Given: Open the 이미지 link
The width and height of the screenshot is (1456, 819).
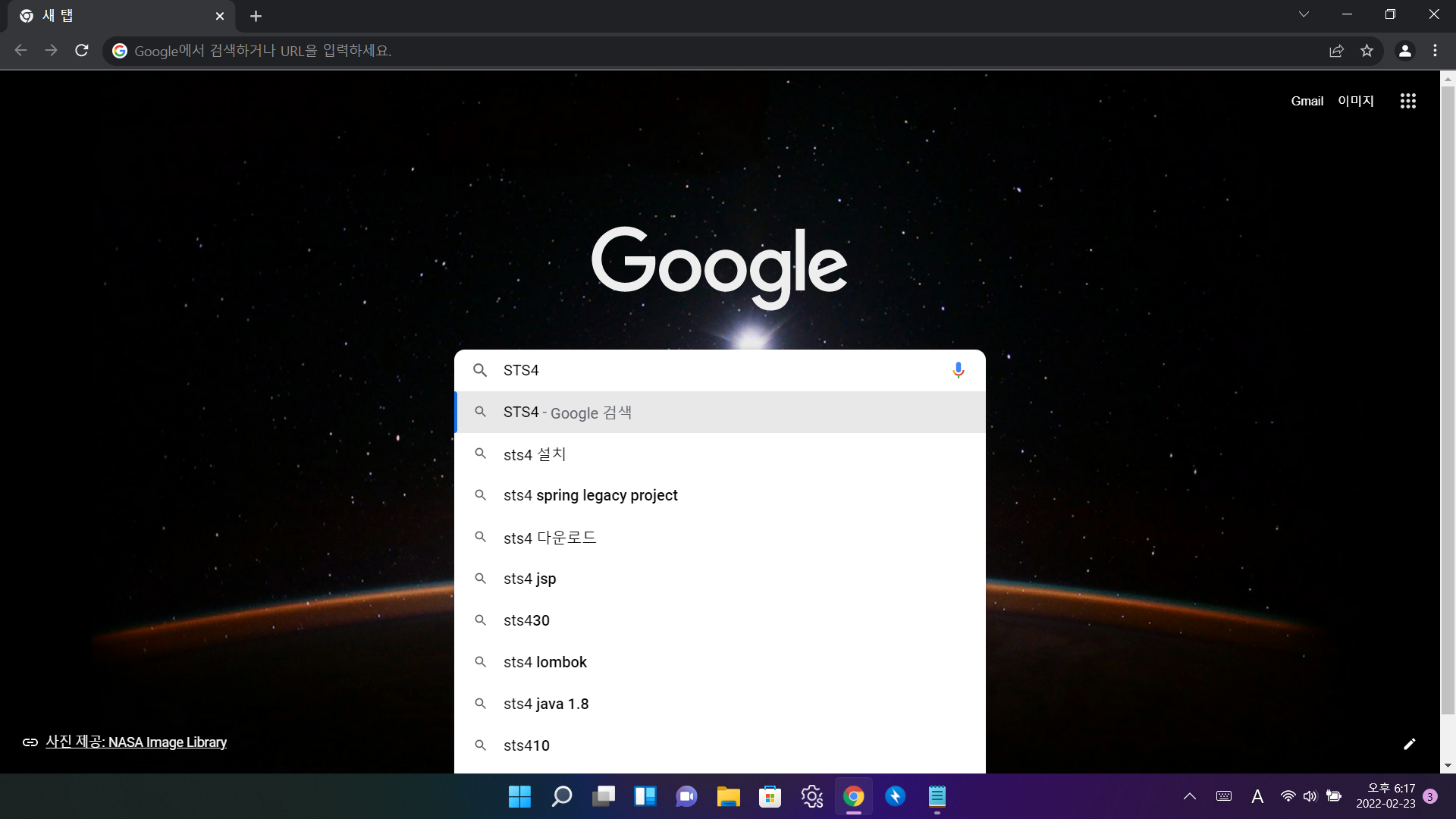Looking at the screenshot, I should point(1355,101).
